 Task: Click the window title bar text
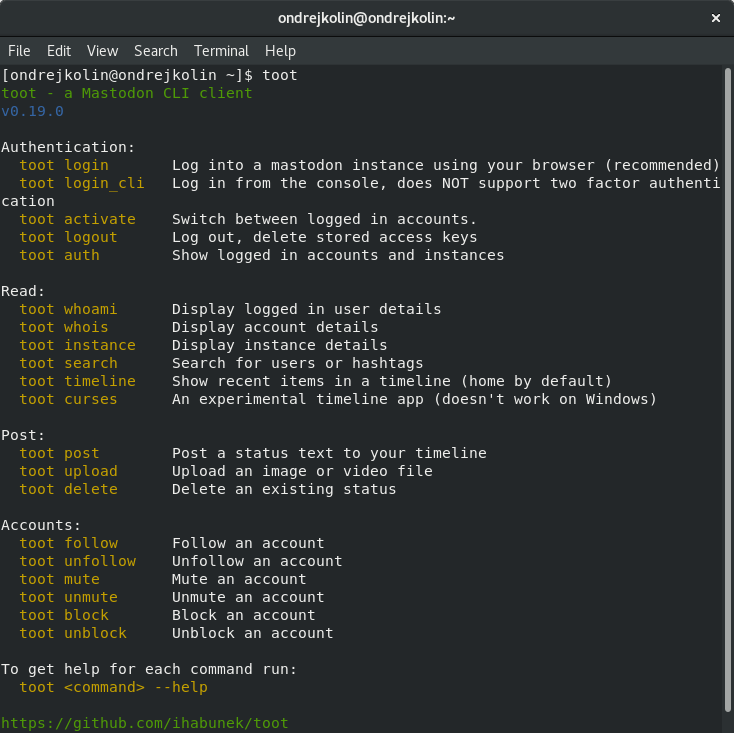tap(366, 18)
